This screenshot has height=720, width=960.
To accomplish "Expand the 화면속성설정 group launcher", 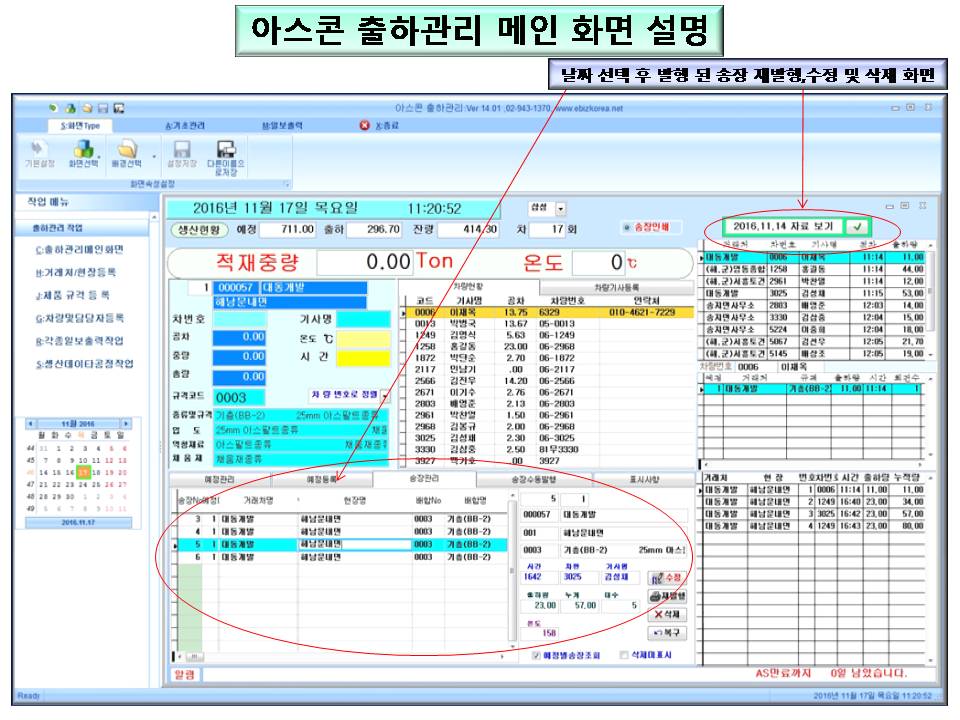I will 286,184.
